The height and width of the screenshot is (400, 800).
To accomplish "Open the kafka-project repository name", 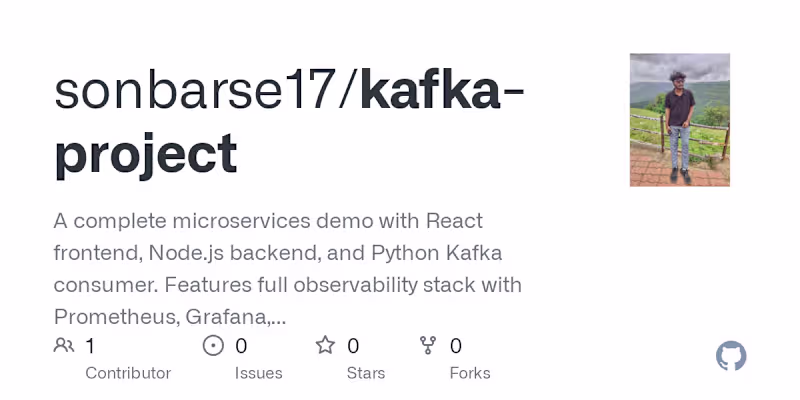I will [290, 120].
